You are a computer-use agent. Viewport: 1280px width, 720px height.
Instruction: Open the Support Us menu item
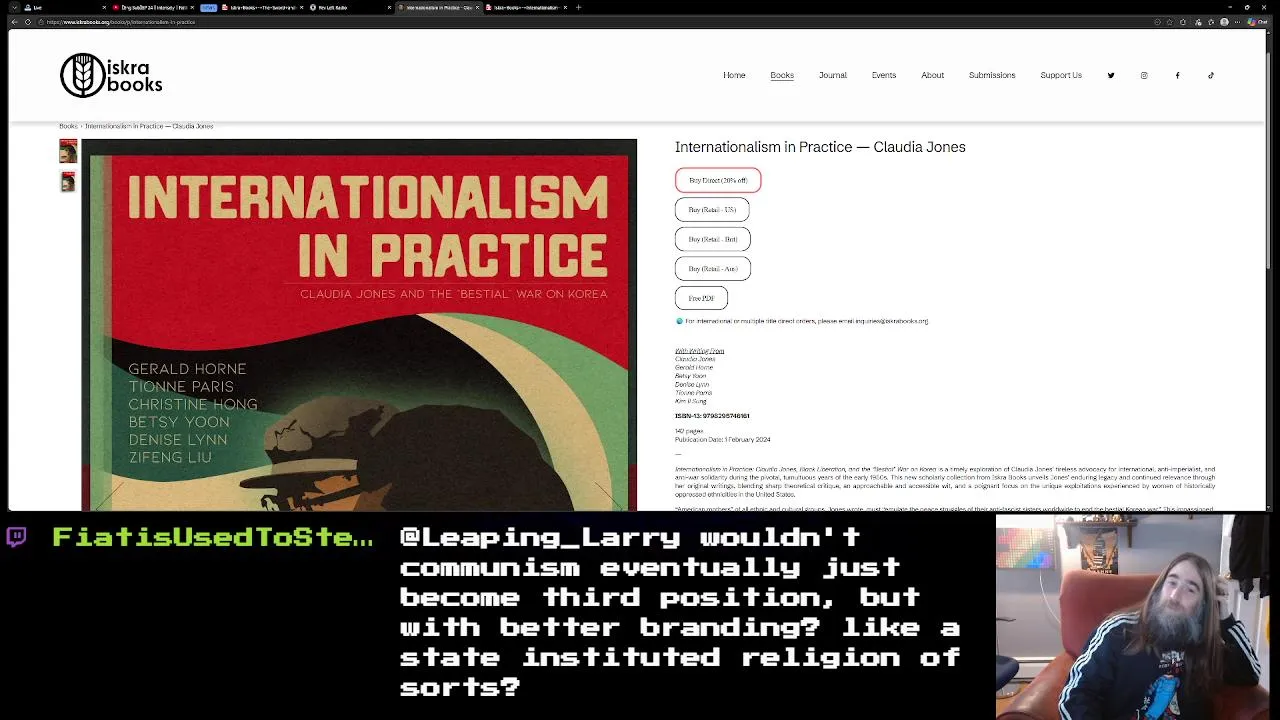tap(1061, 75)
